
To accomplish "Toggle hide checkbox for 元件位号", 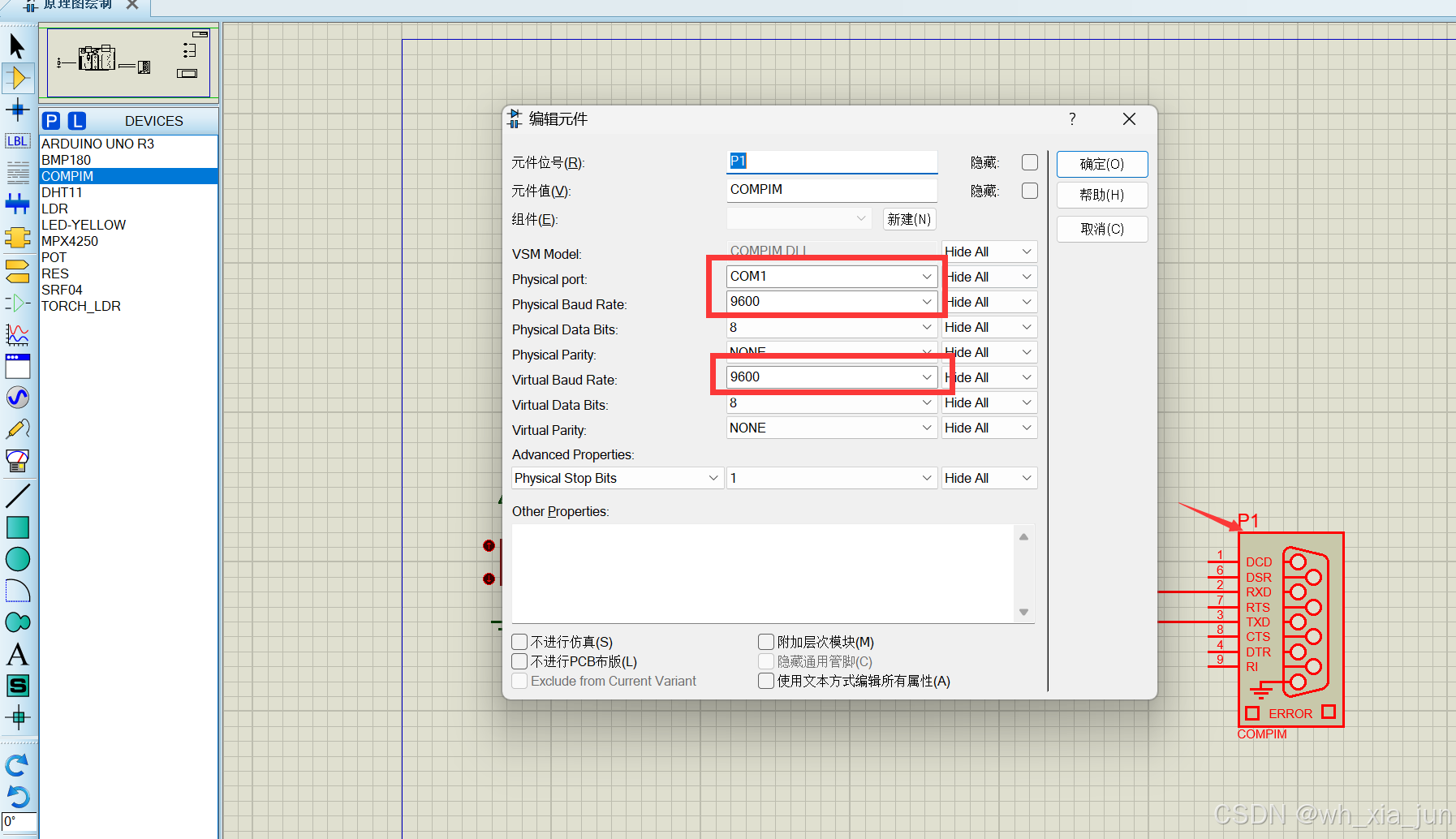I will coord(1030,162).
